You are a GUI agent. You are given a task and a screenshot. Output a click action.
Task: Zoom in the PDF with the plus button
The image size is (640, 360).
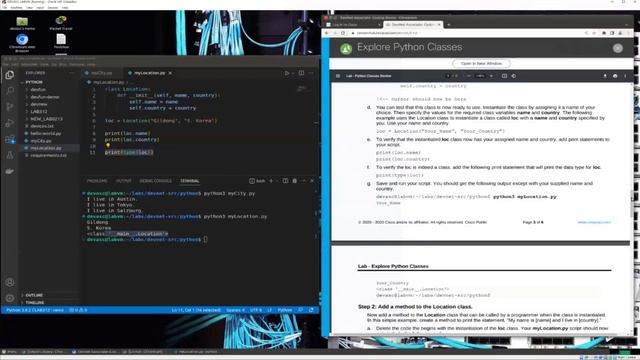tap(491, 76)
